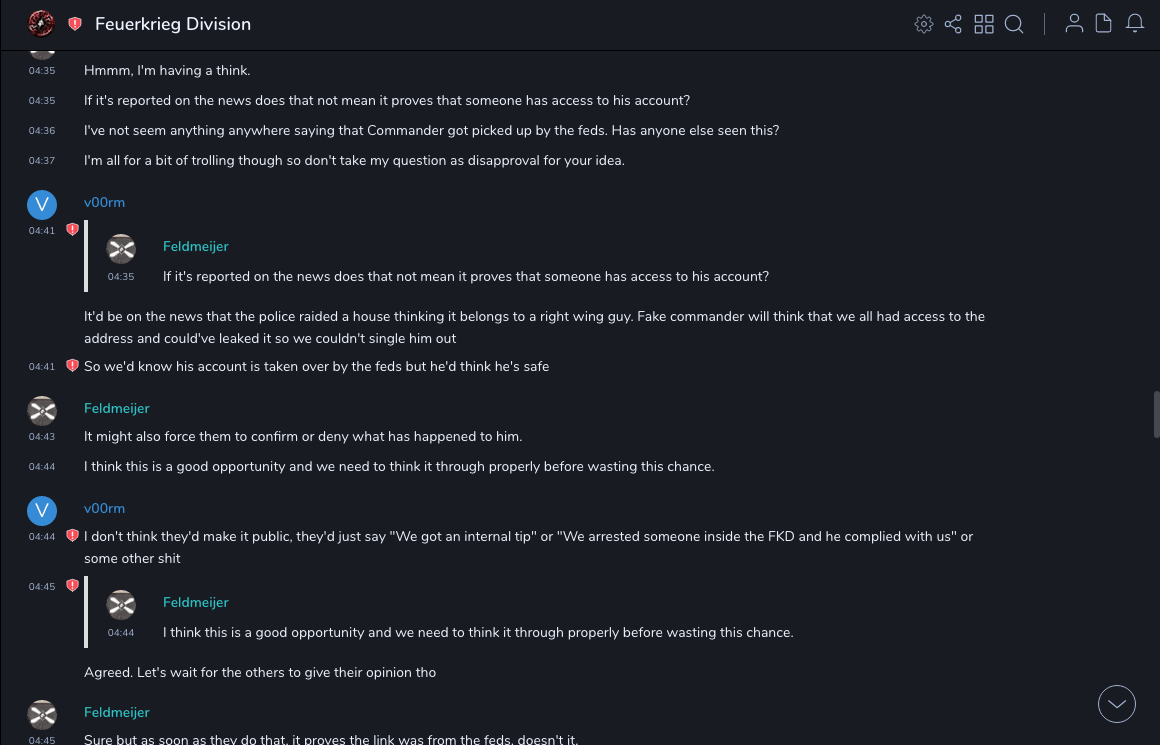Open the files document icon
The height and width of the screenshot is (745, 1160).
pos(1104,24)
